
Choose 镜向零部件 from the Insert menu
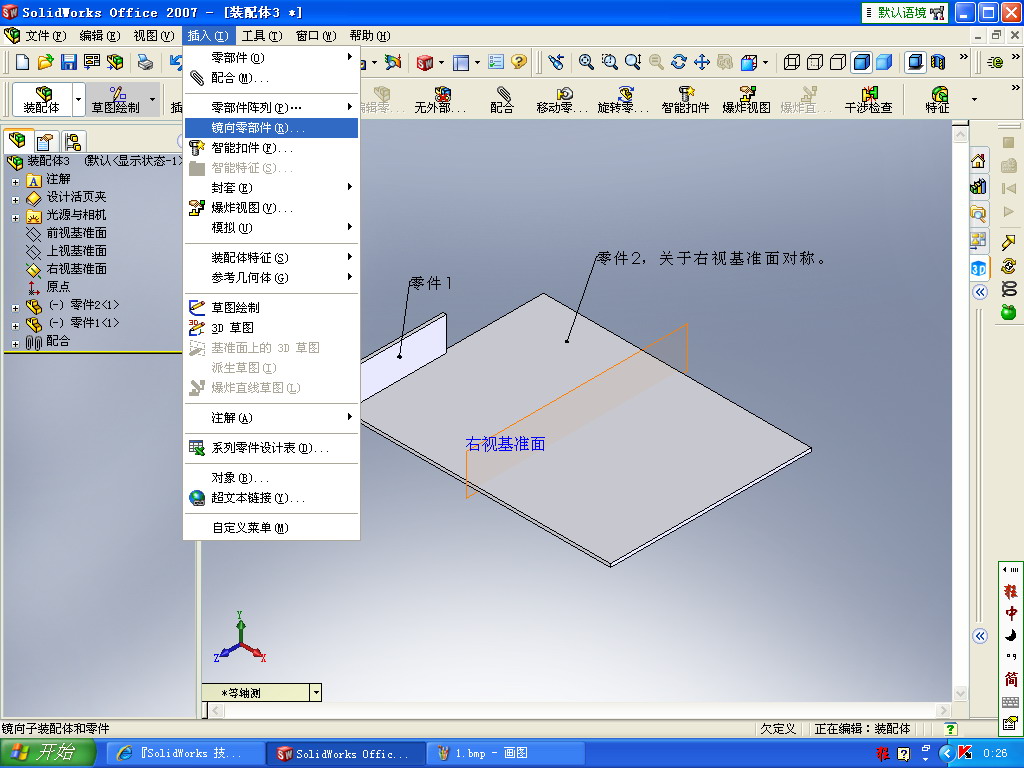(271, 128)
